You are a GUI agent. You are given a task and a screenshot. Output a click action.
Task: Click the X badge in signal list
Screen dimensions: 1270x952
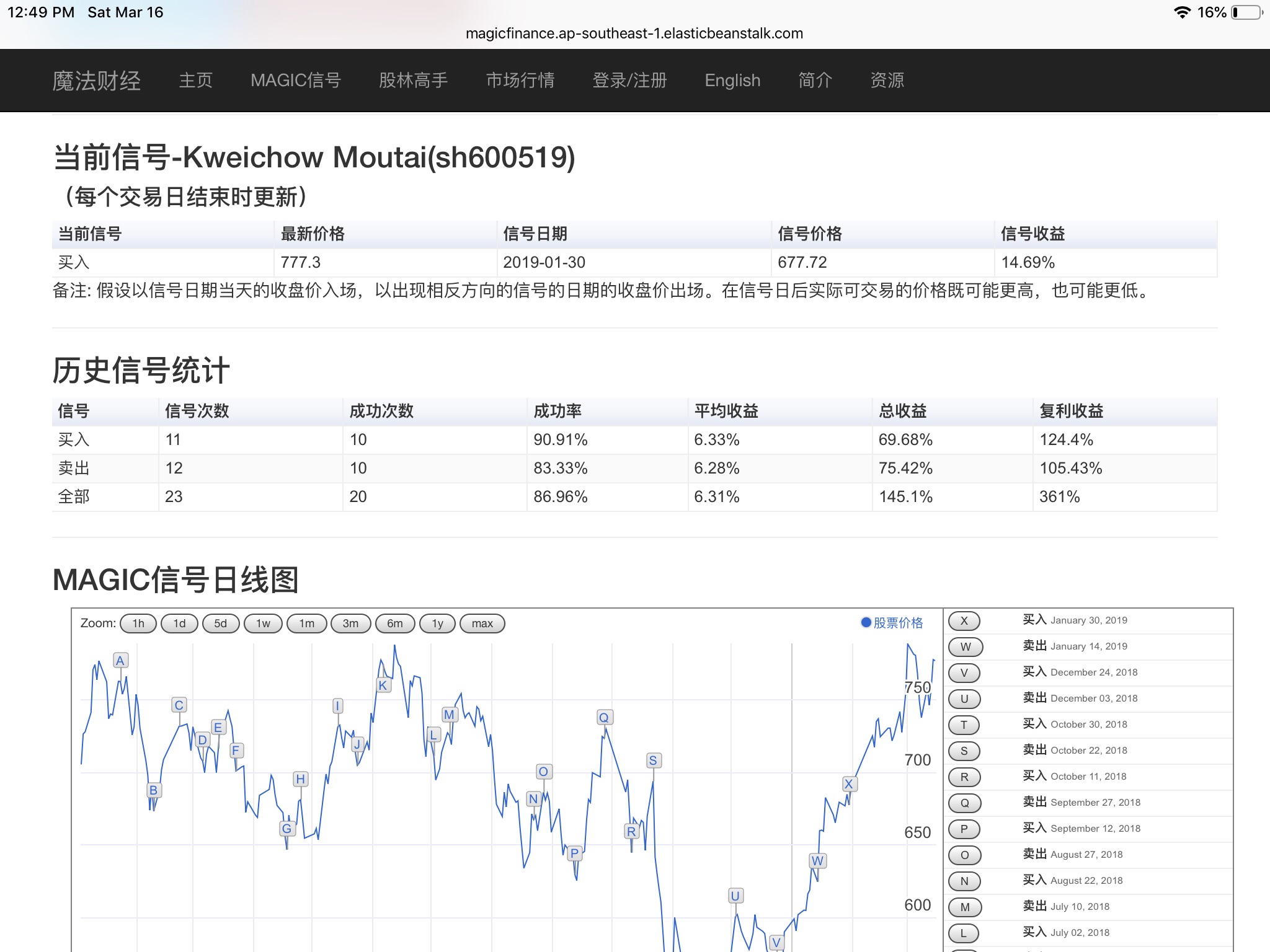click(964, 620)
